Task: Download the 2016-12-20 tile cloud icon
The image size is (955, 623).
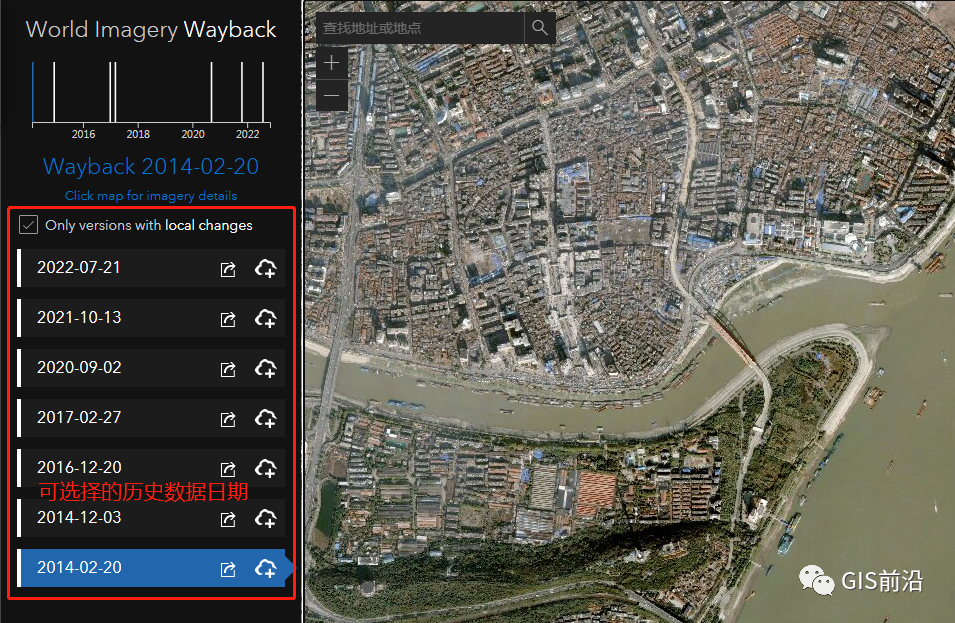Action: tap(266, 468)
